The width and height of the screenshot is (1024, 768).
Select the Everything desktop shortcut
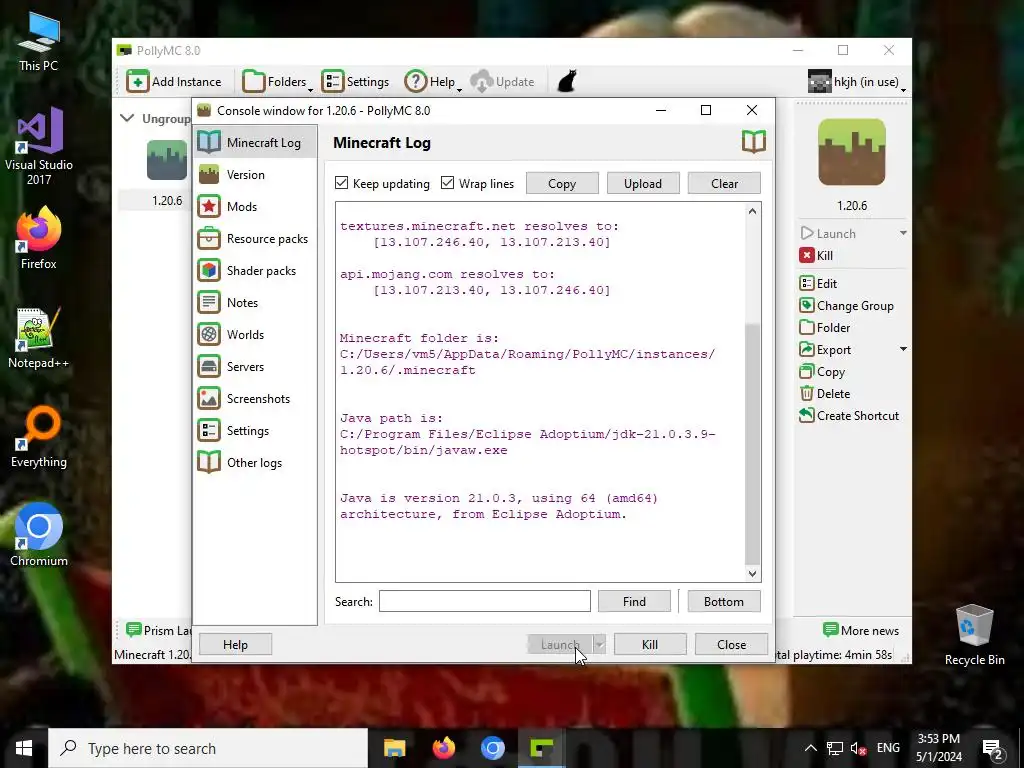click(x=39, y=437)
